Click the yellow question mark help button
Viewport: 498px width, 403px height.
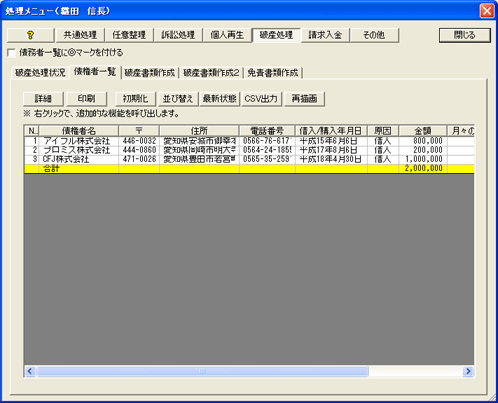tap(30, 35)
